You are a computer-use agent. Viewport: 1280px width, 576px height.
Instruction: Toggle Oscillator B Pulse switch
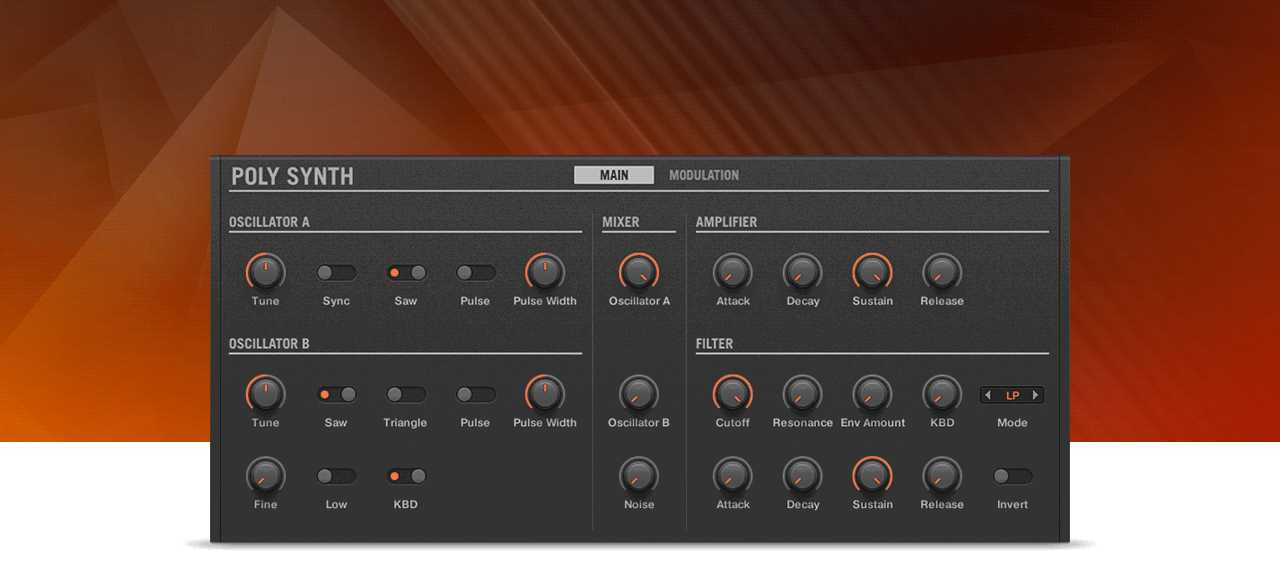coord(476,394)
